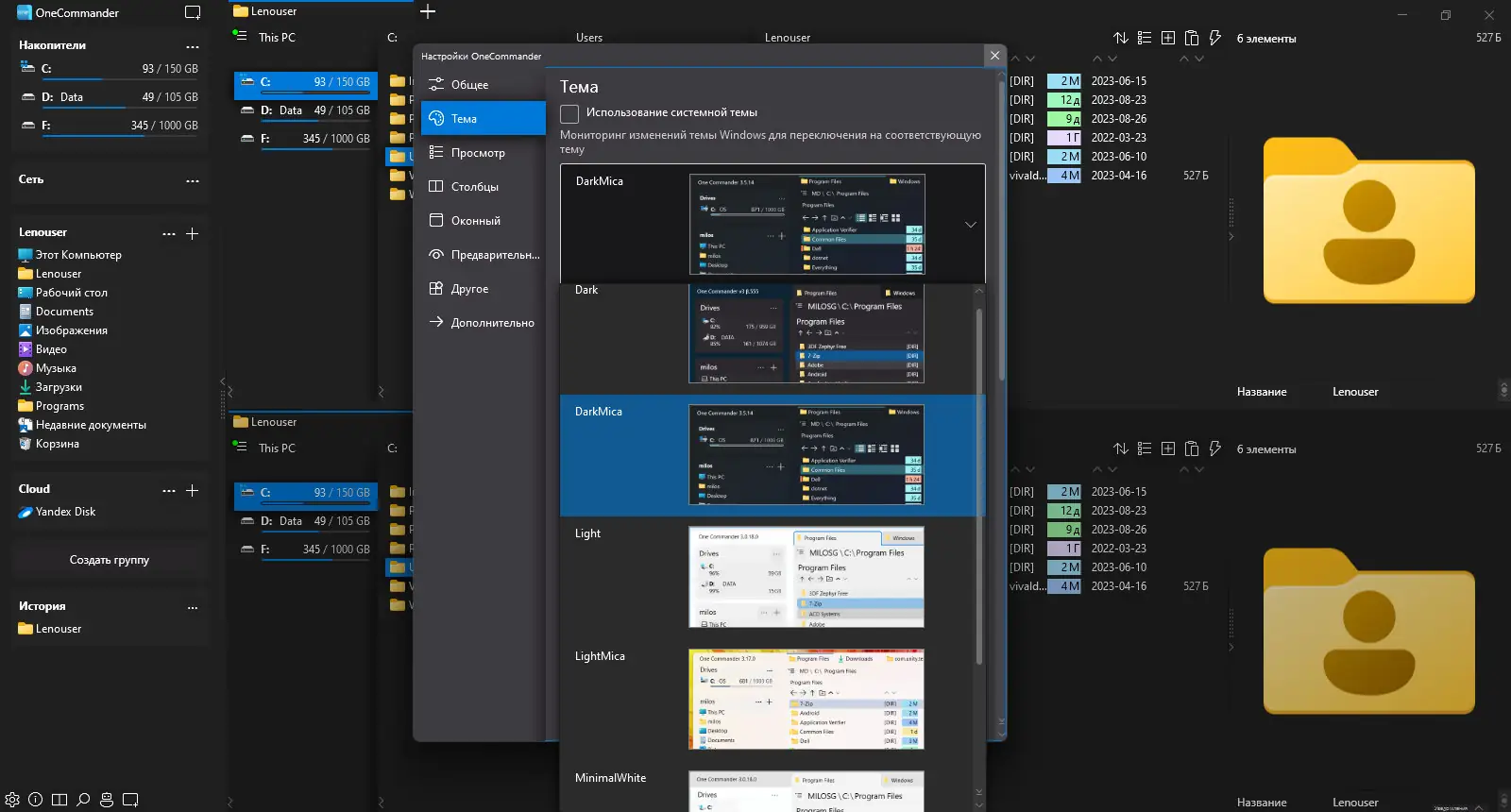Image resolution: width=1511 pixels, height=812 pixels.
Task: Open view list icon in lower pane toolbar
Action: point(1145,448)
